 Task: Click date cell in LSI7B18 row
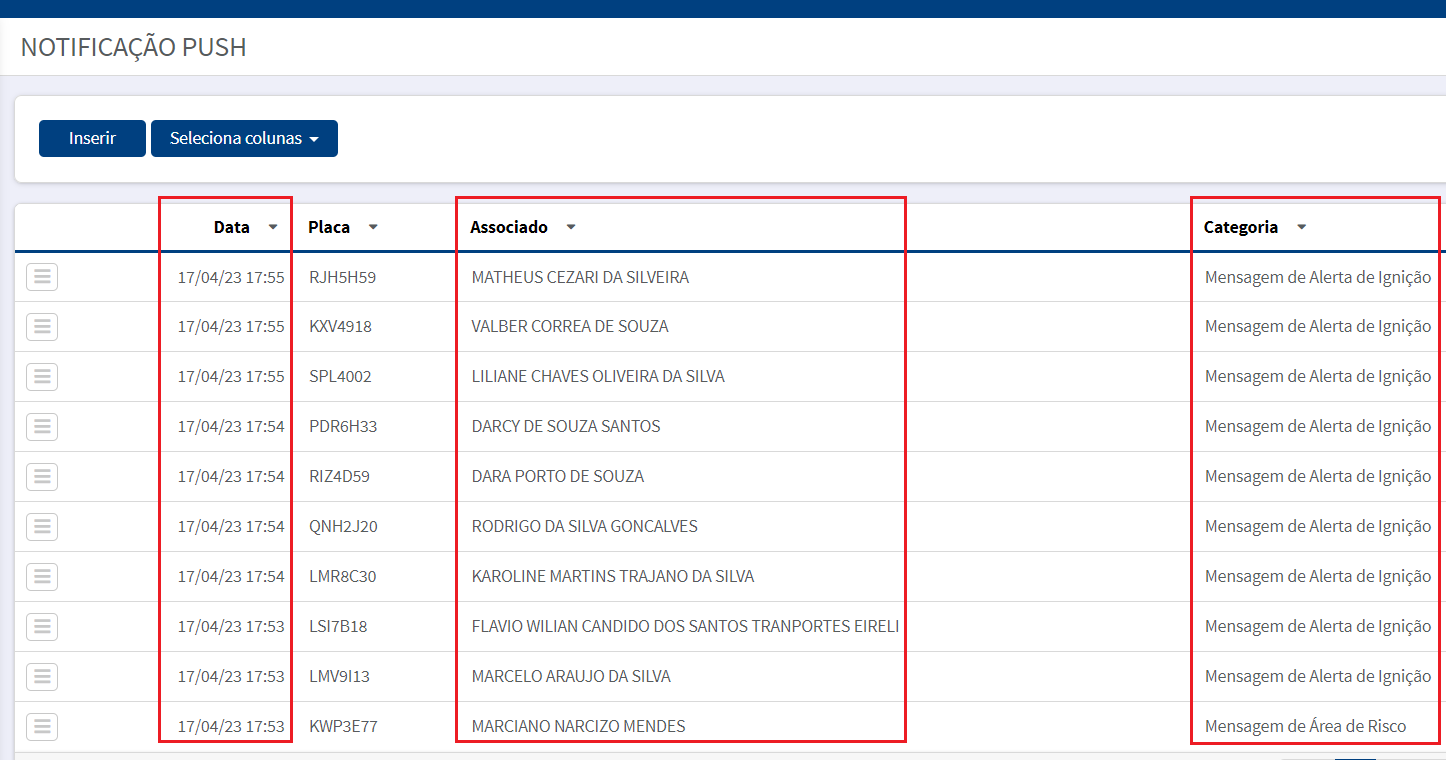(231, 627)
